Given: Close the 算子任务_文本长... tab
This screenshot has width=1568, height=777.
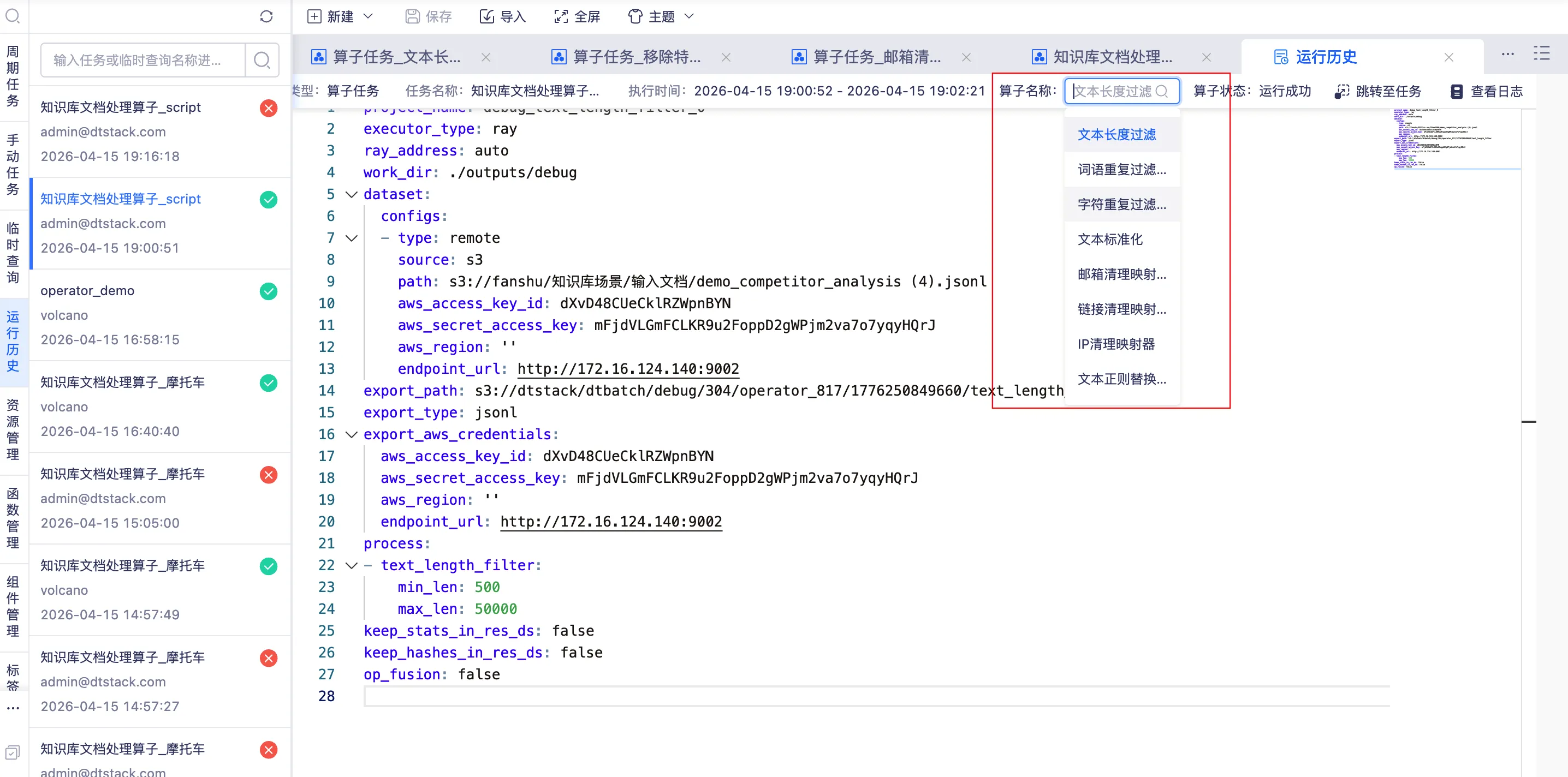Looking at the screenshot, I should 486,57.
